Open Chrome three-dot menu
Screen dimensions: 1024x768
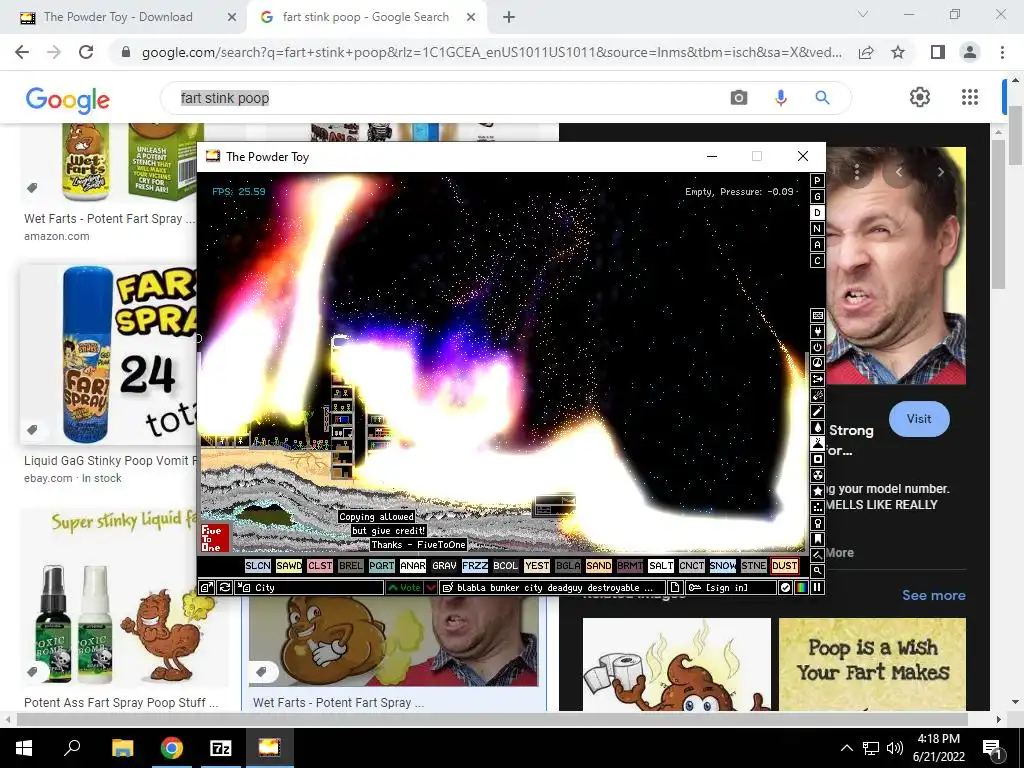(1002, 52)
